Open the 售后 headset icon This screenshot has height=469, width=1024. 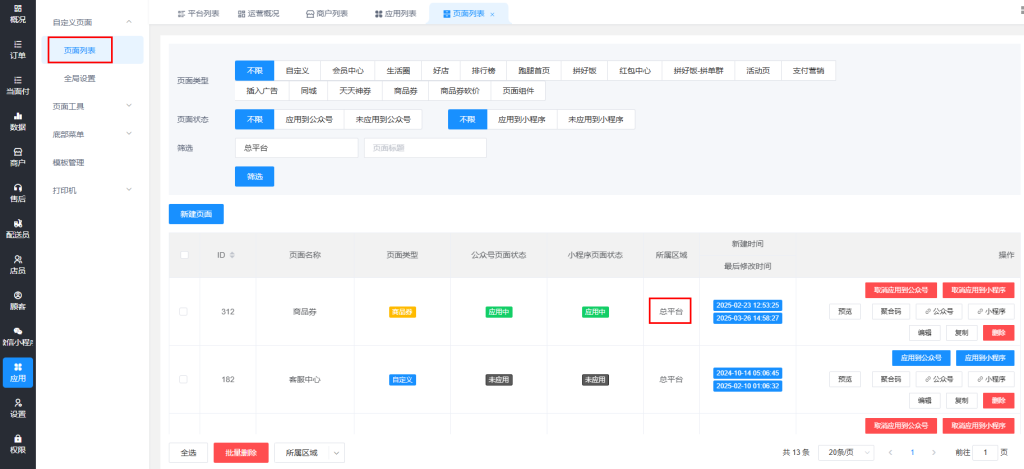click(x=17, y=193)
